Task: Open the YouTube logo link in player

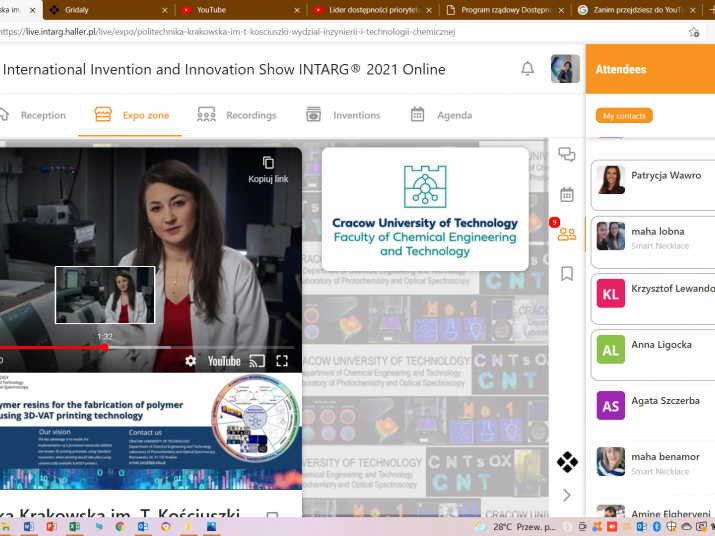Action: pos(224,361)
